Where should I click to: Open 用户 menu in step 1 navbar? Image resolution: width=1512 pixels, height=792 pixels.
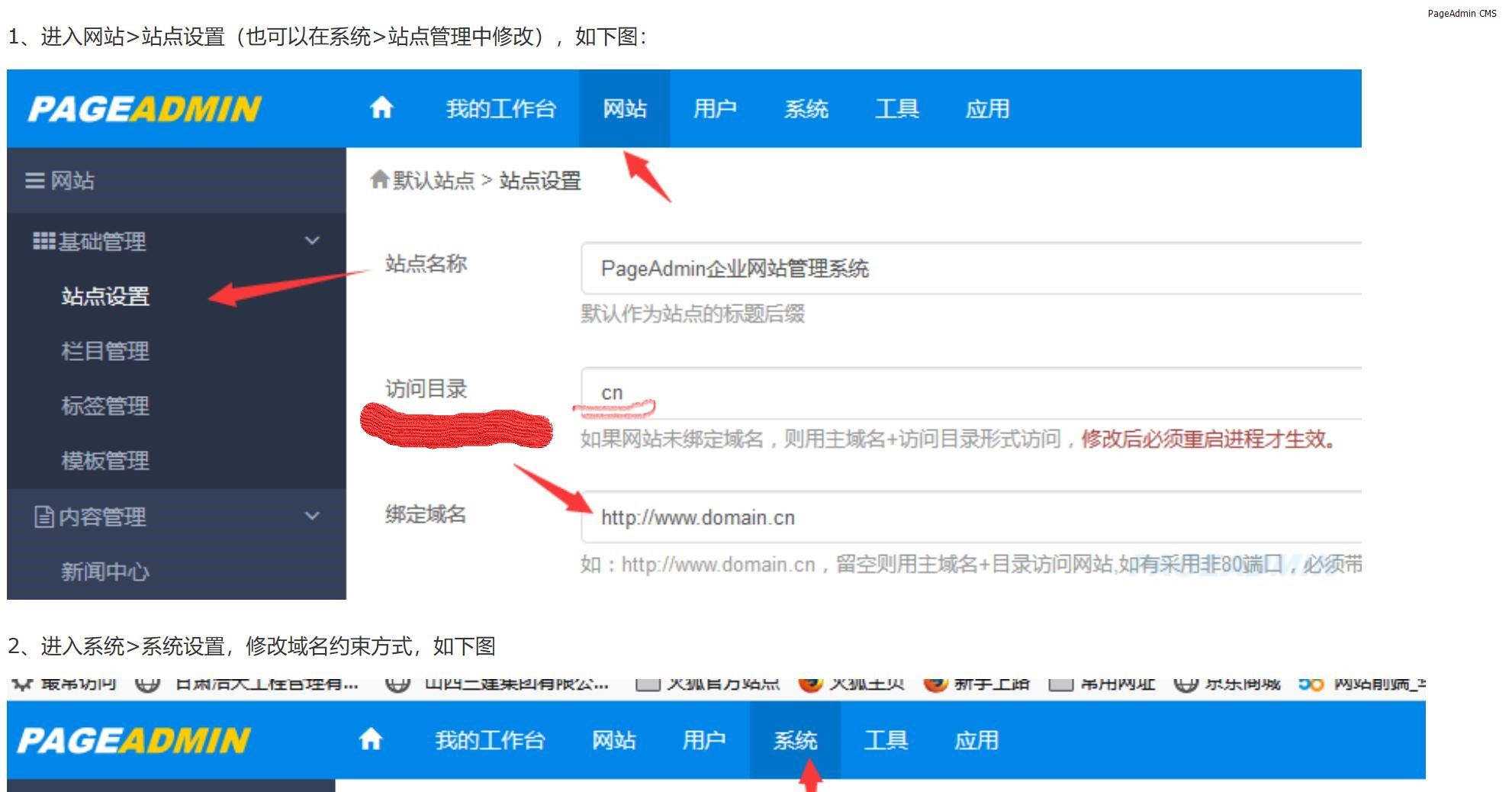click(715, 109)
